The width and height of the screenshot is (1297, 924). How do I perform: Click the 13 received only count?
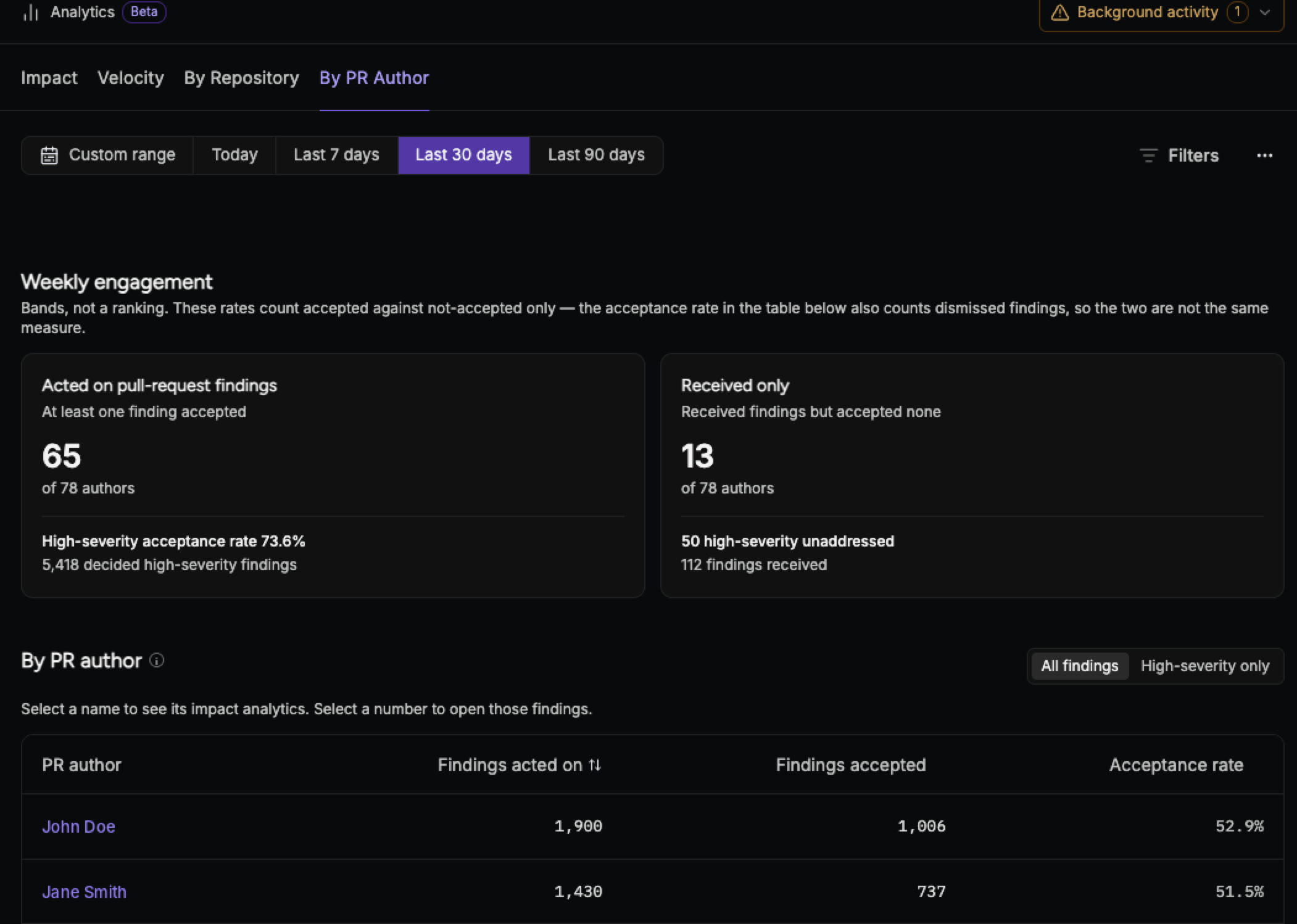coord(697,456)
